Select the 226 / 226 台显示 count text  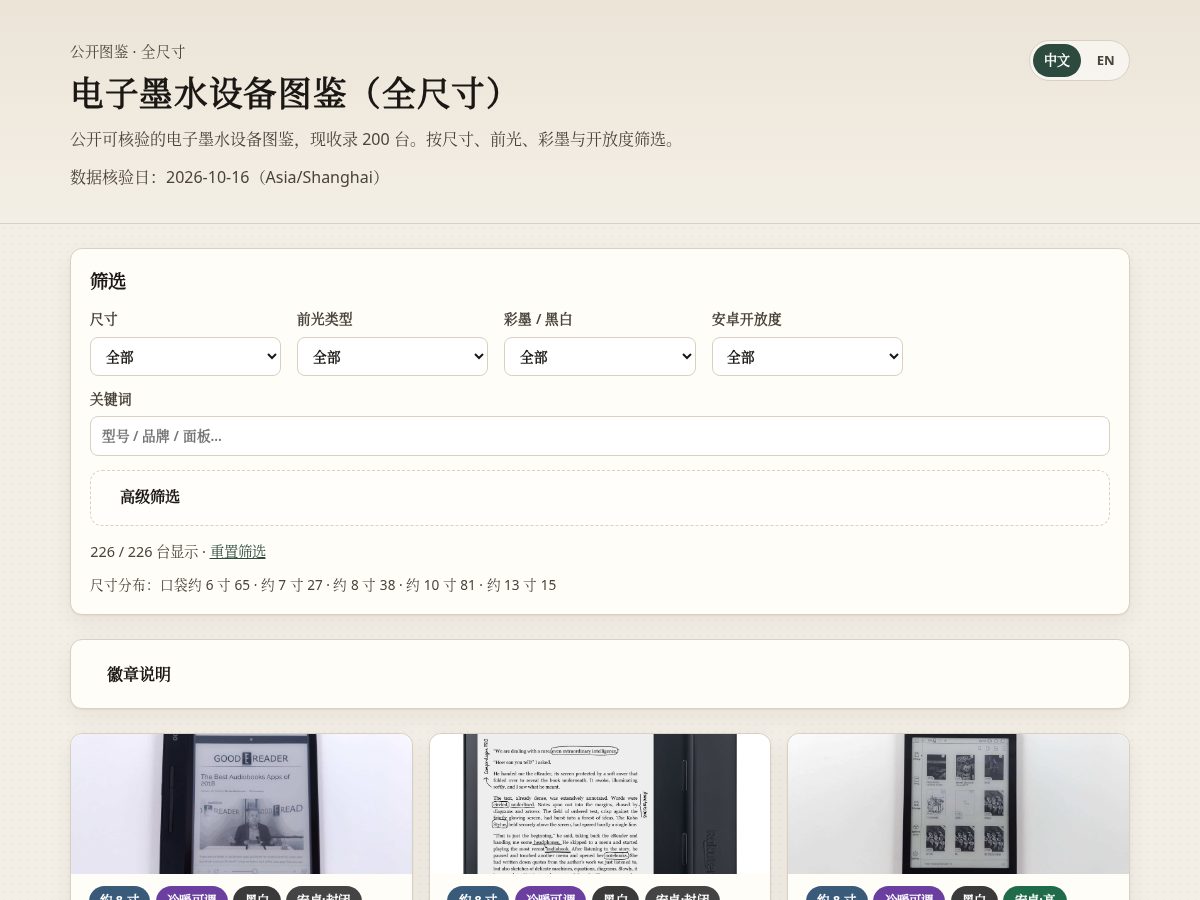click(x=144, y=552)
